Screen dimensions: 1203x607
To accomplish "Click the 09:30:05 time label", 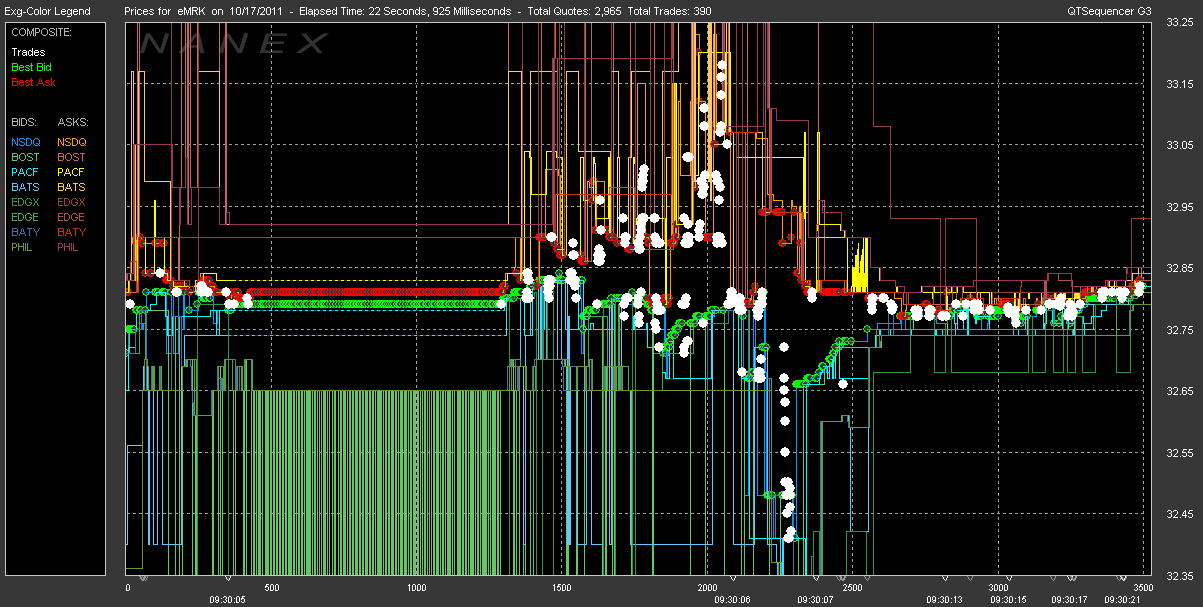I will (x=228, y=599).
